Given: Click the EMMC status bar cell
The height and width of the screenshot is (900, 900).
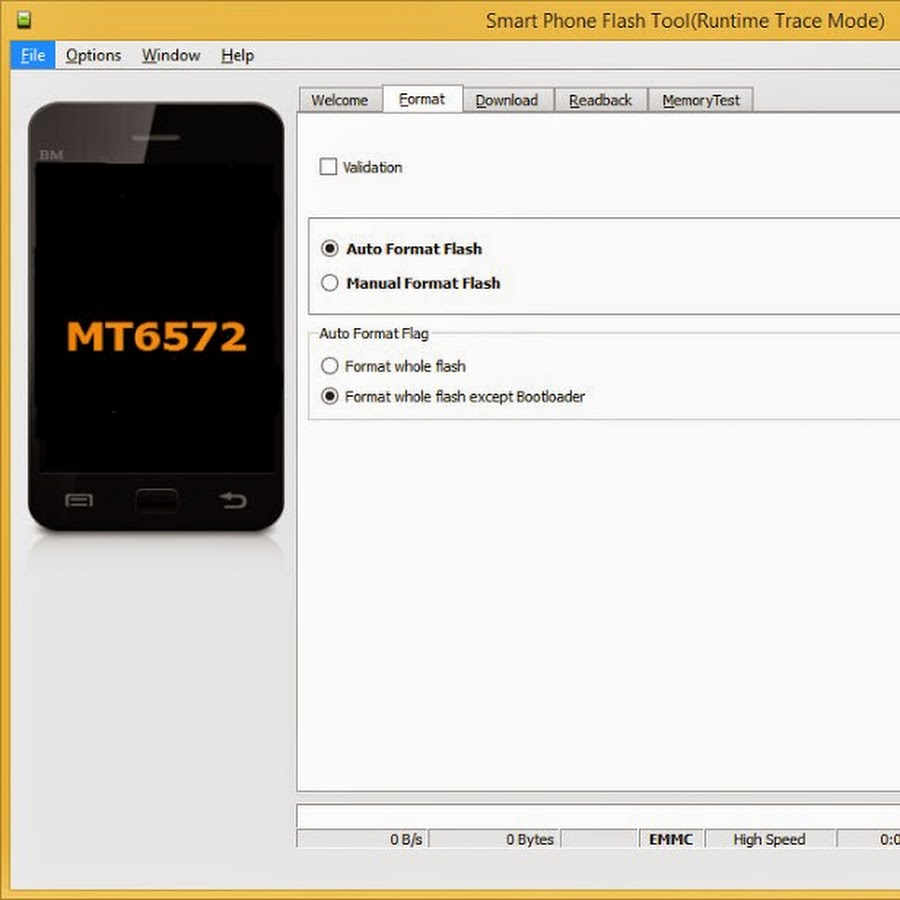Looking at the screenshot, I should [670, 839].
